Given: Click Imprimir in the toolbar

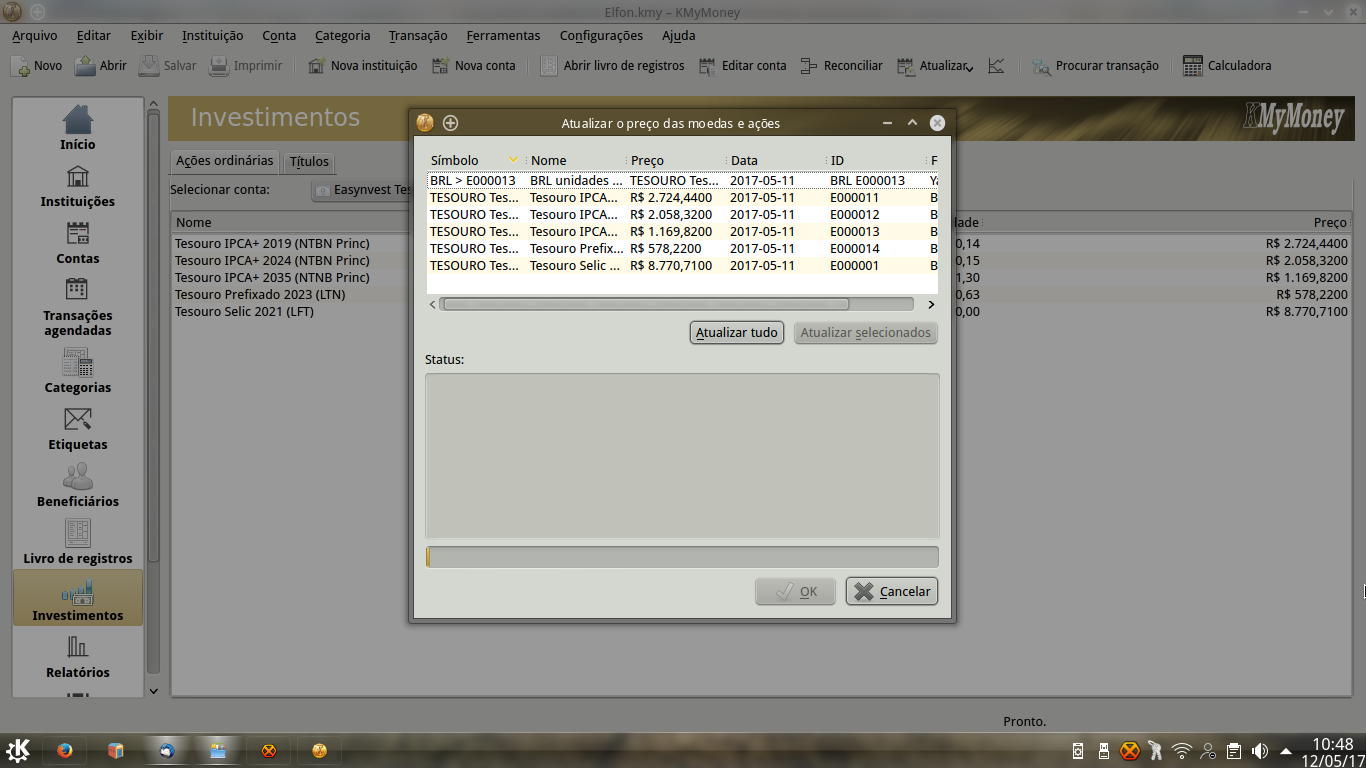Looking at the screenshot, I should click(x=245, y=66).
